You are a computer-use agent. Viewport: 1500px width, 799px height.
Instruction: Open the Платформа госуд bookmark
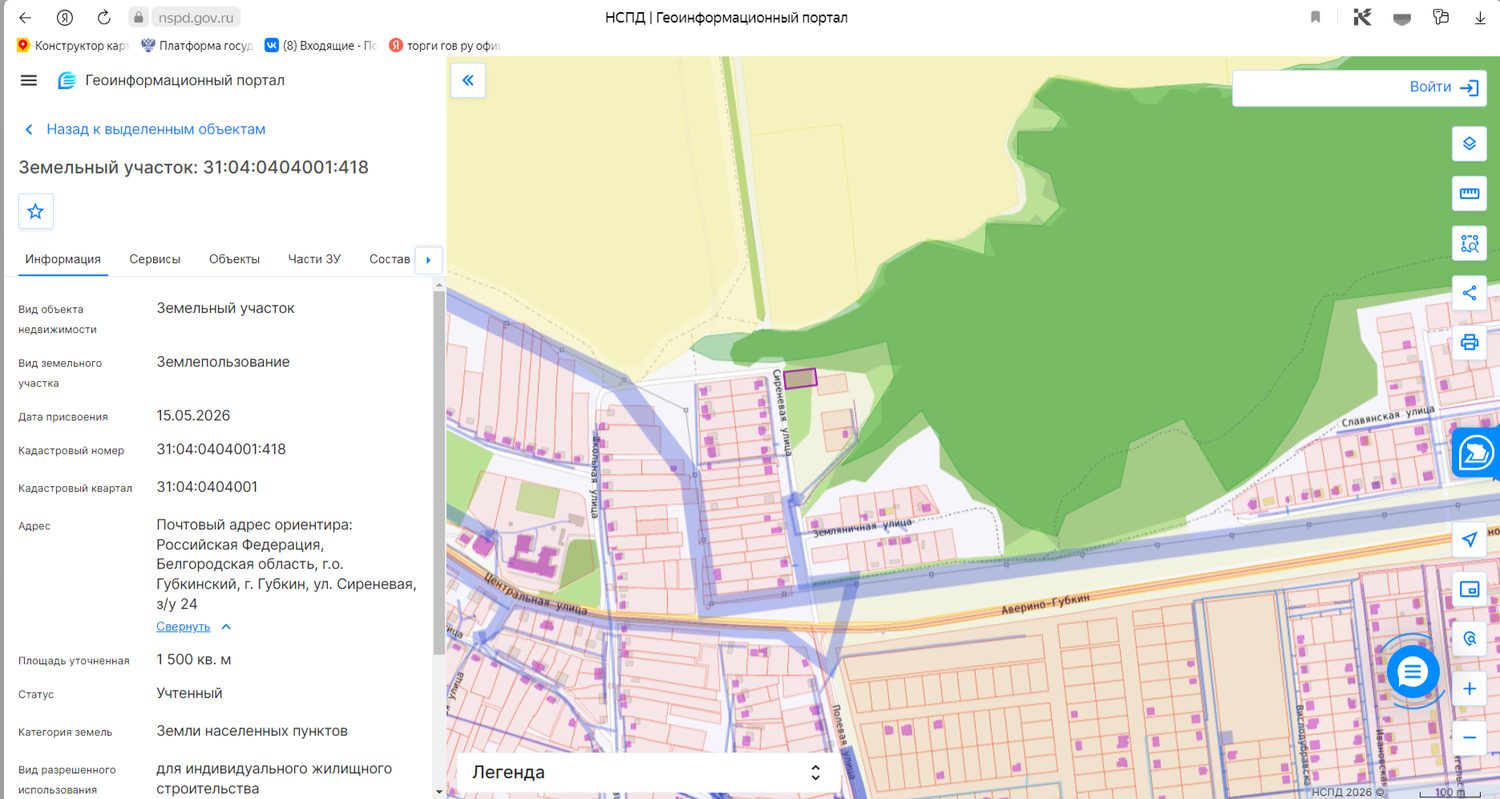[x=197, y=45]
